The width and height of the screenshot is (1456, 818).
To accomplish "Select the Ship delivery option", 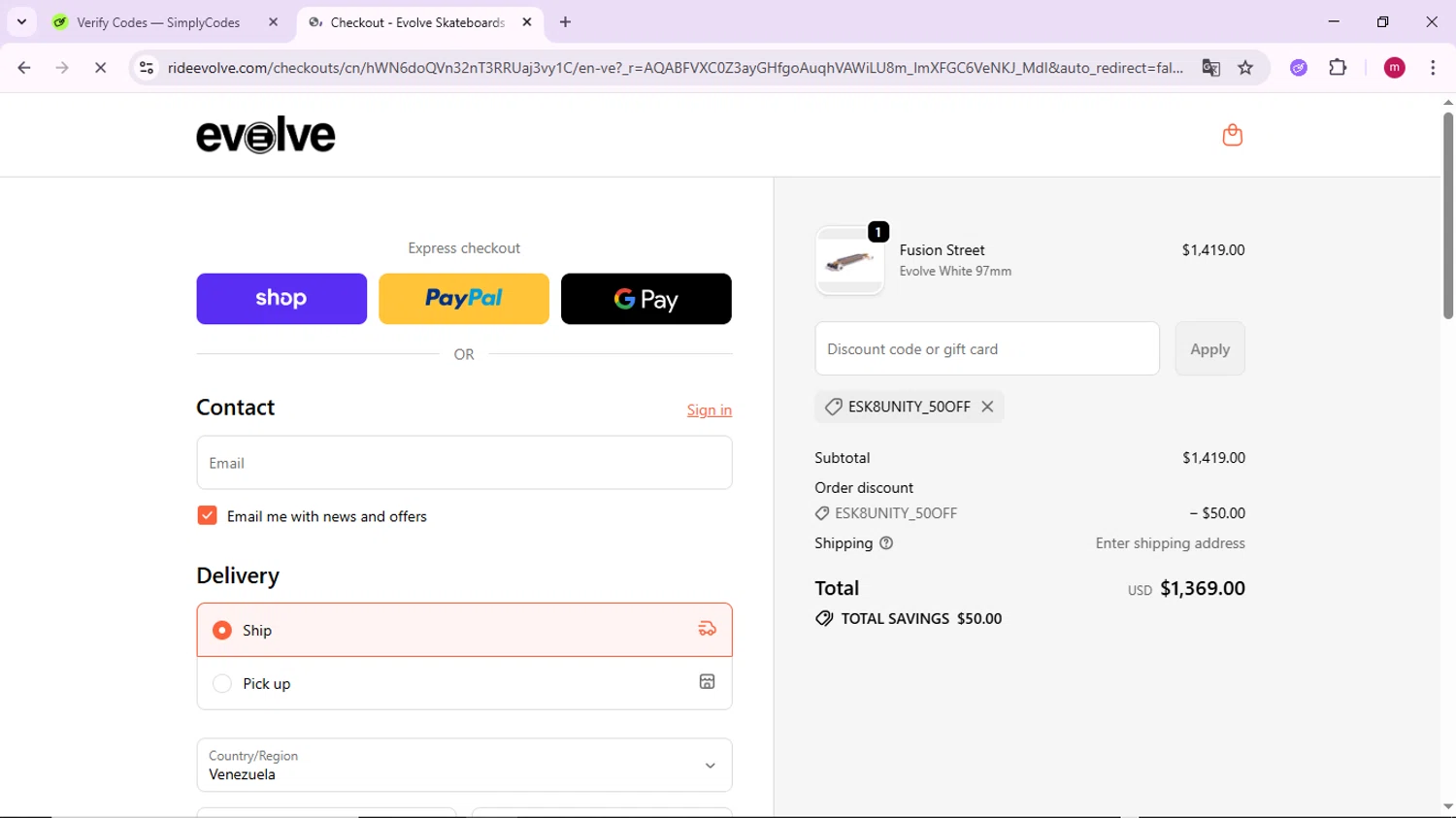I will point(464,630).
